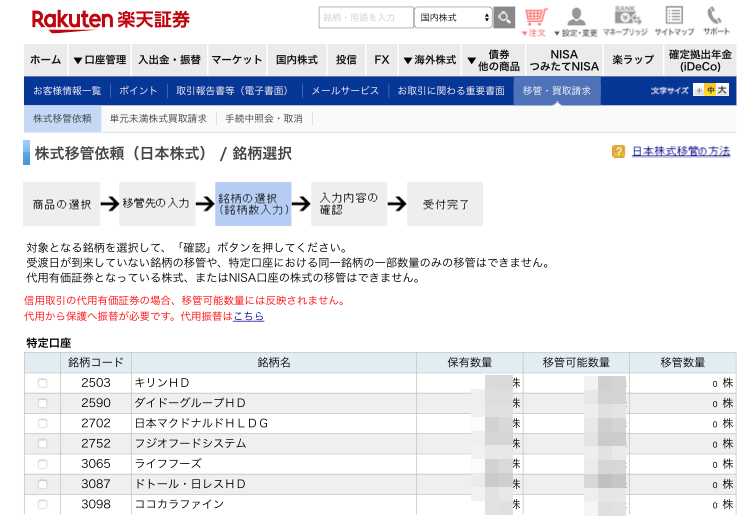The image size is (756, 527).
Task: Click the 銘柄コード column header
Action: click(95, 363)
